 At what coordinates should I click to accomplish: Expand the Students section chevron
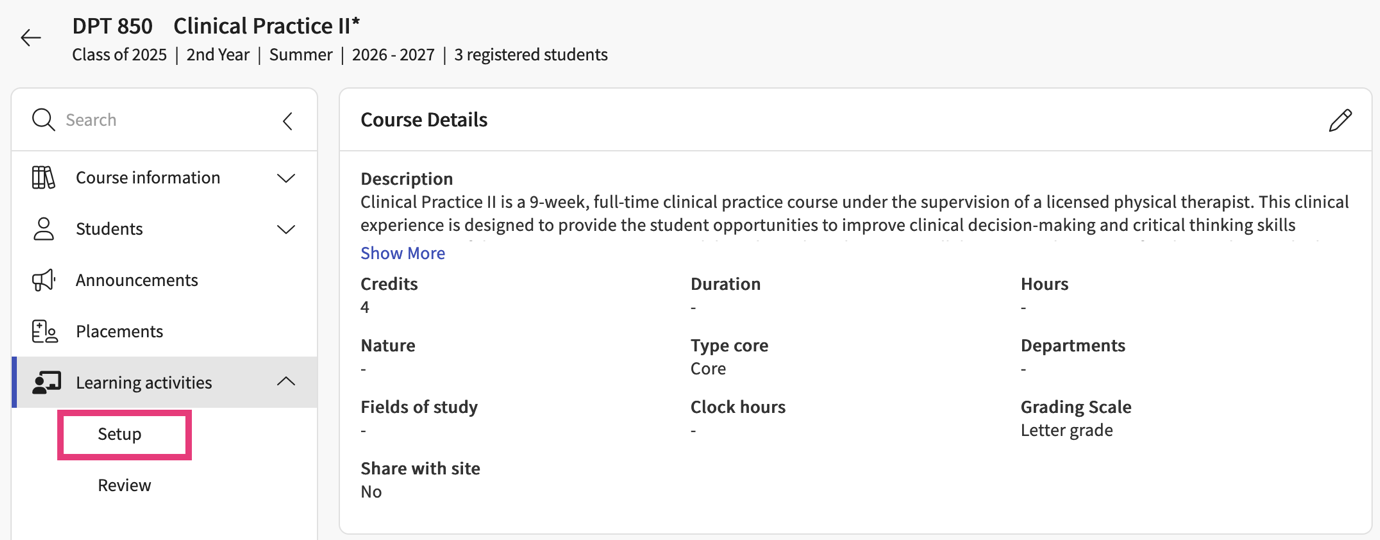[286, 229]
